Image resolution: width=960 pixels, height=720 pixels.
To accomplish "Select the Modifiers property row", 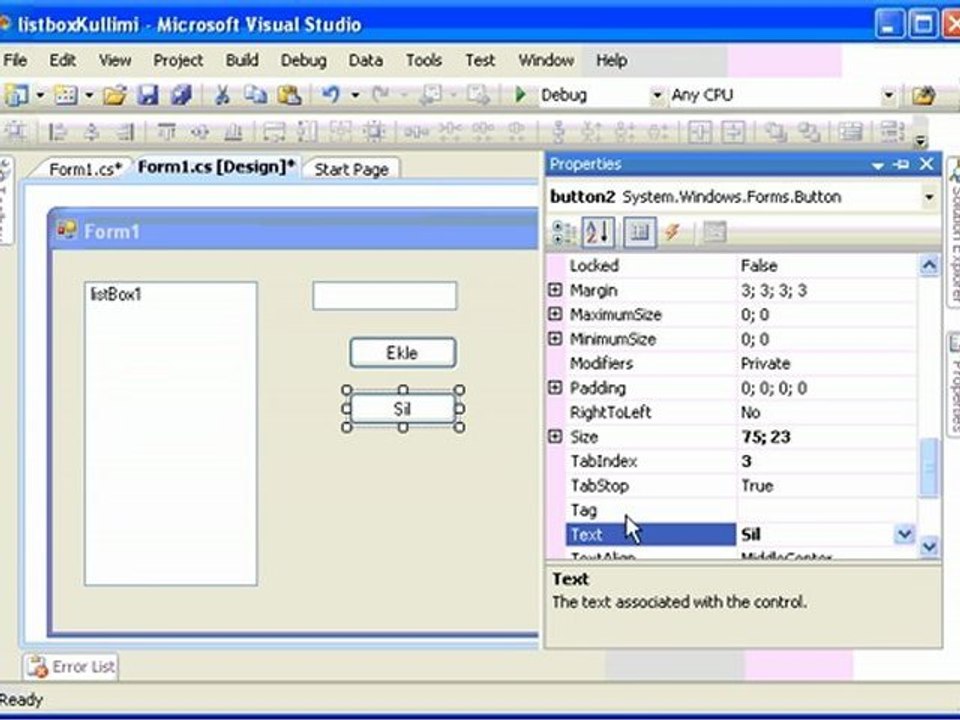I will click(741, 363).
